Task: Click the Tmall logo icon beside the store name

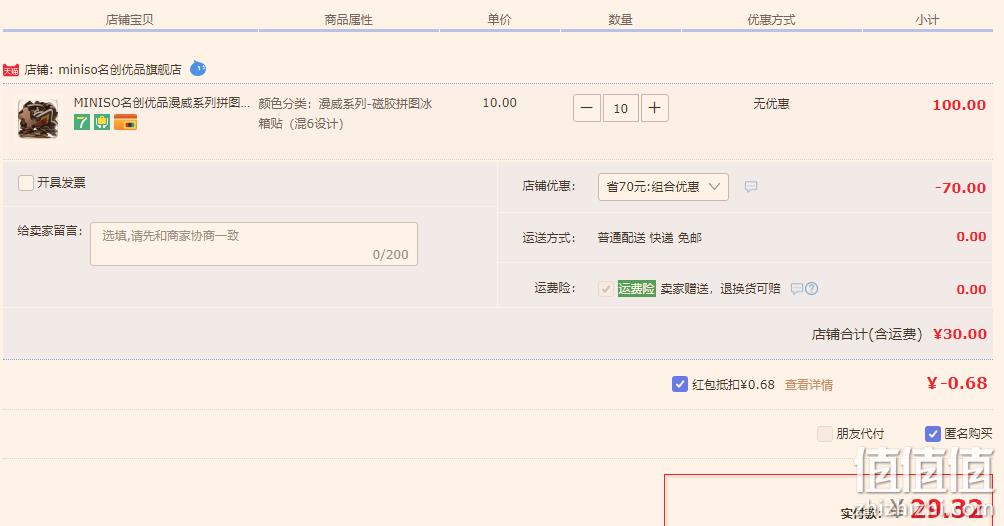Action: (x=11, y=70)
